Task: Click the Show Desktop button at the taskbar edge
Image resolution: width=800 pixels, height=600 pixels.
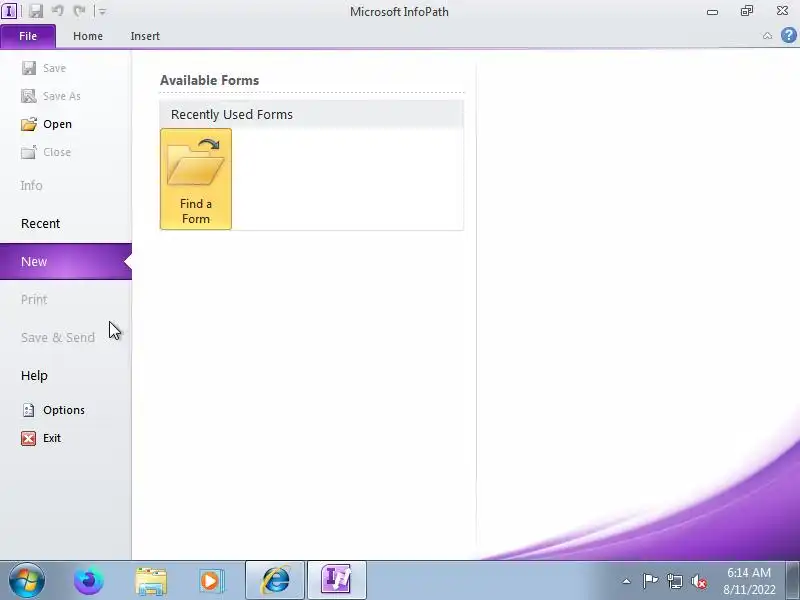Action: tap(792, 580)
